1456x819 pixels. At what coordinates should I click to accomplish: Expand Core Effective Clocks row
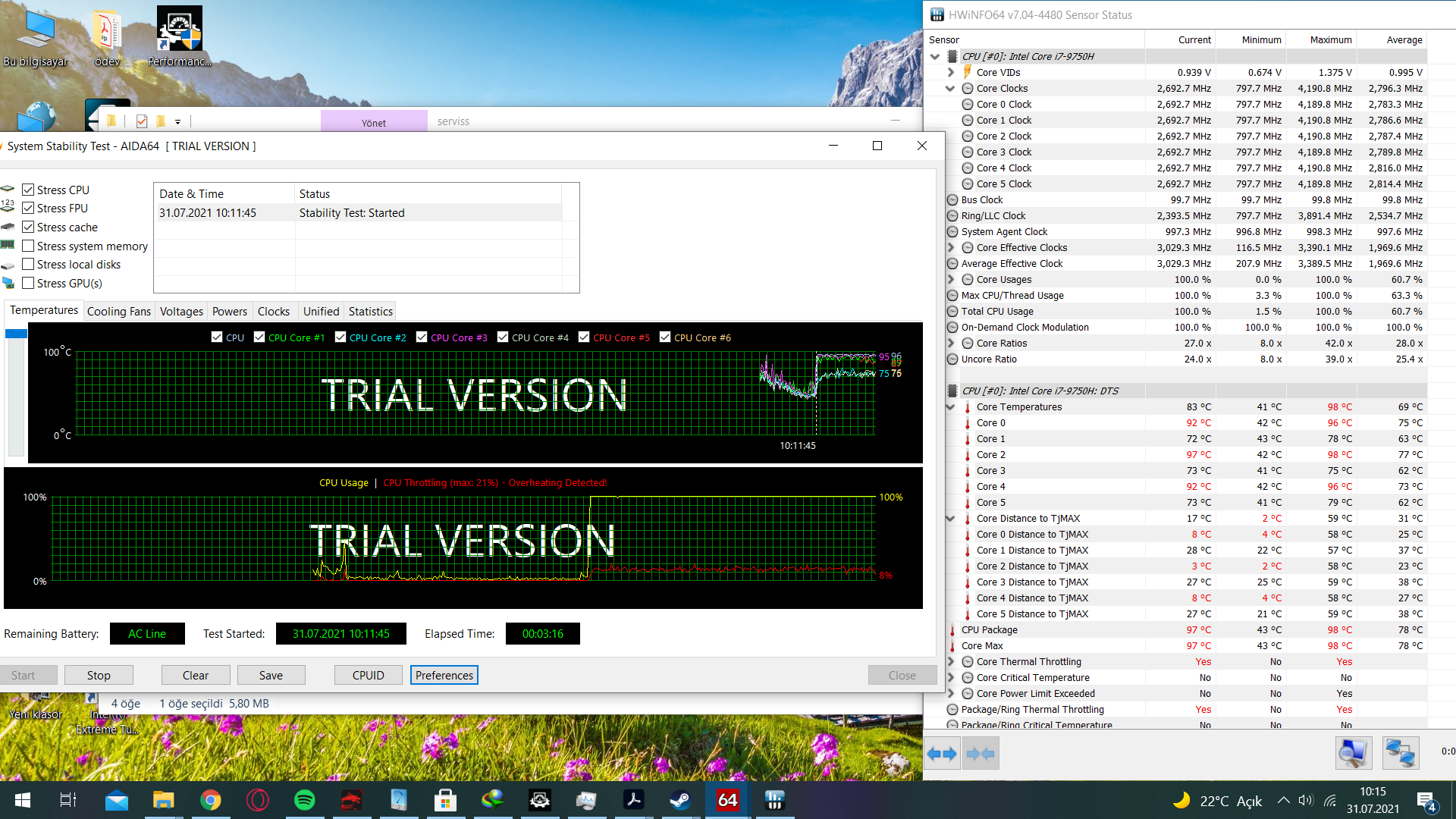pos(950,248)
